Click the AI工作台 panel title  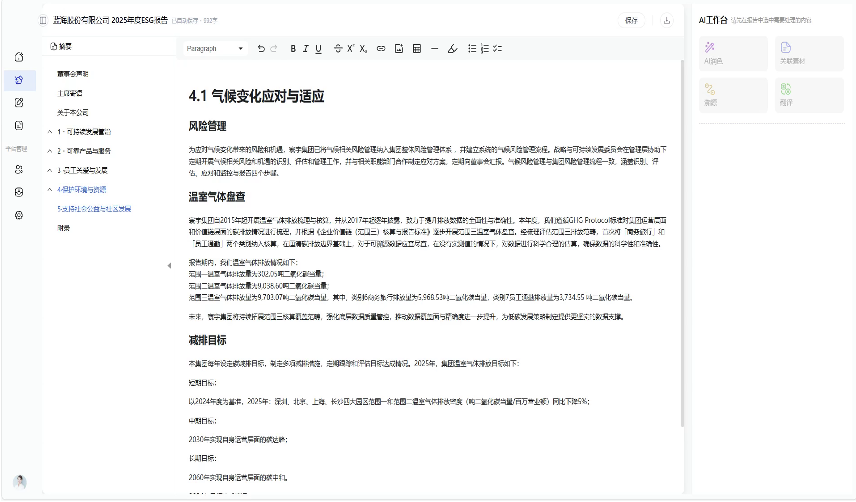[x=713, y=20]
